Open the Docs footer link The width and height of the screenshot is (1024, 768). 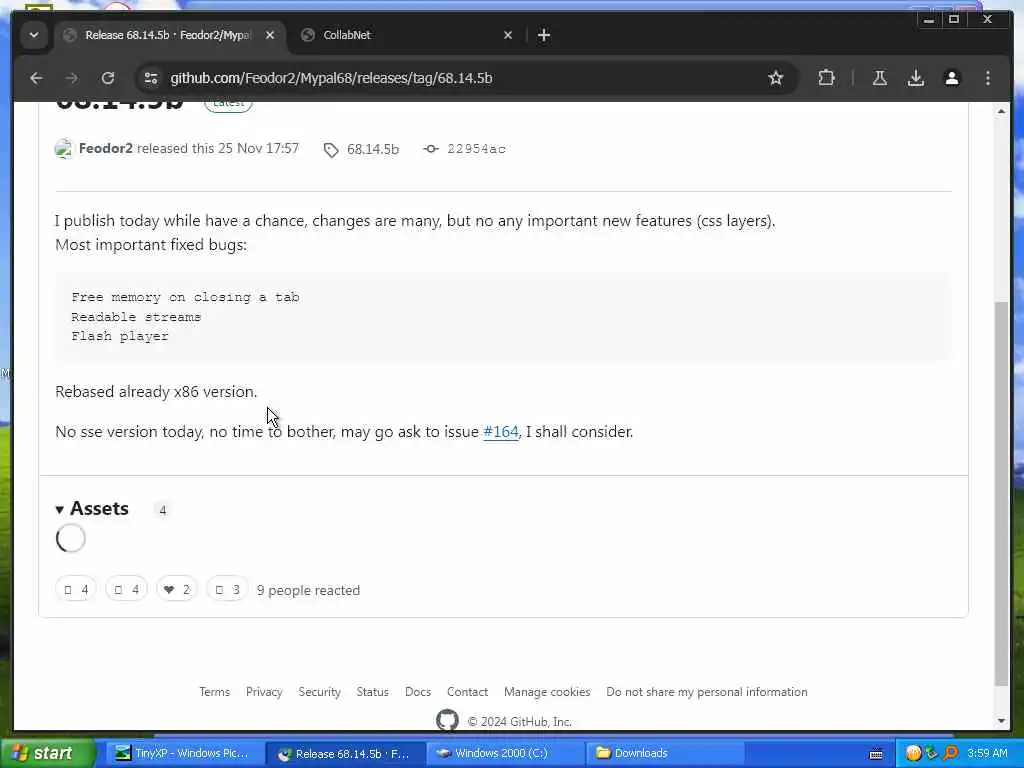point(418,692)
